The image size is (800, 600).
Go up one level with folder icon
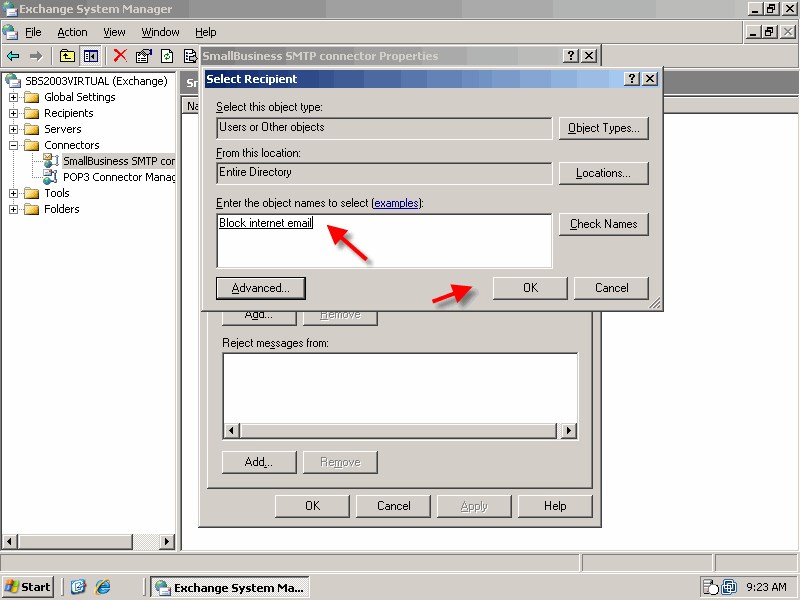coord(67,56)
